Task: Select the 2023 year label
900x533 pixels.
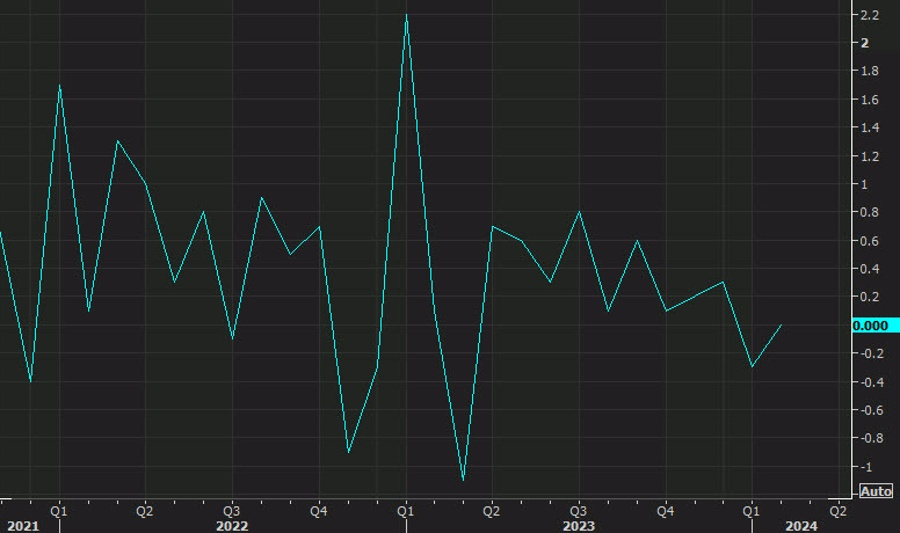Action: [x=579, y=526]
